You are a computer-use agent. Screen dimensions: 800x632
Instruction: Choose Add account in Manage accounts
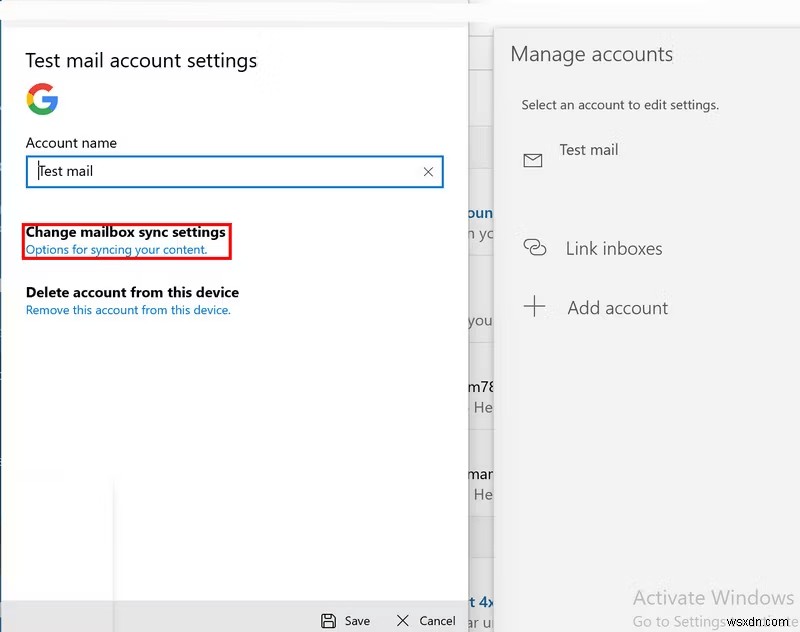pyautogui.click(x=617, y=307)
